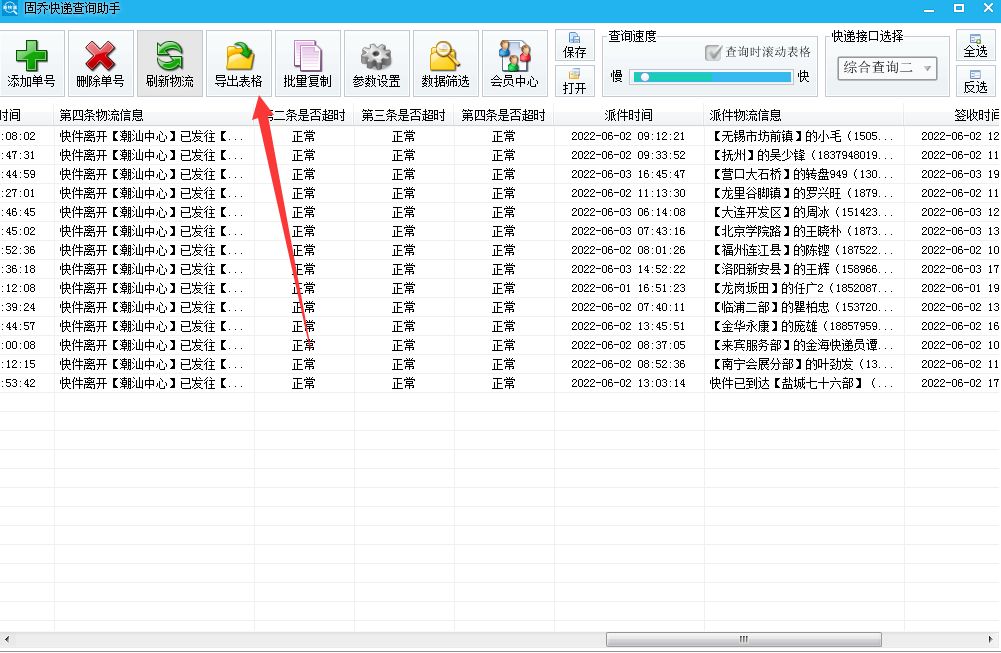Screen dimensions: 1001x653
Task: Open the 会员中心 member center icon
Action: [x=514, y=61]
